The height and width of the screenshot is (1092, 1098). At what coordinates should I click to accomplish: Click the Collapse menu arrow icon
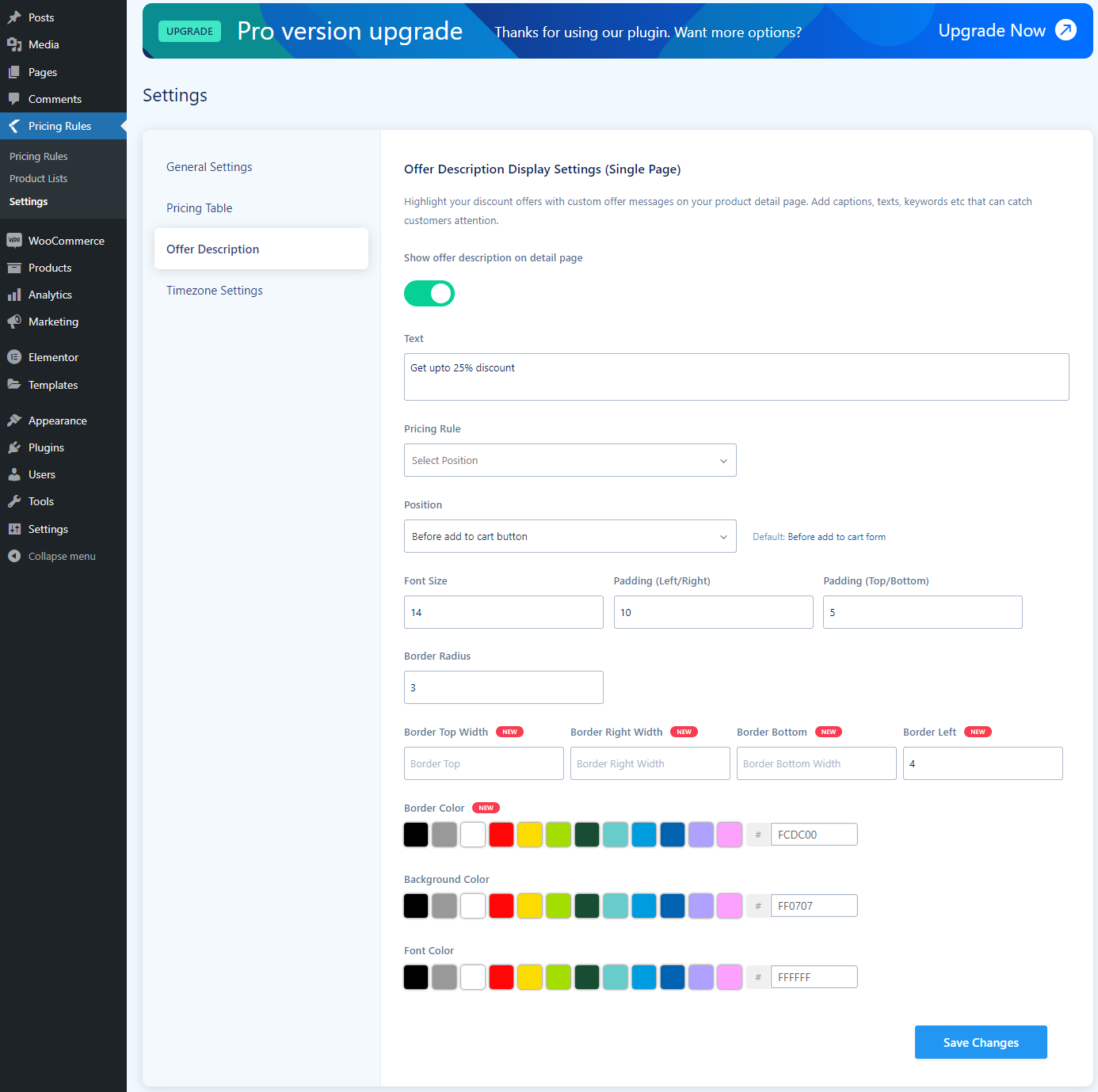pyautogui.click(x=14, y=556)
